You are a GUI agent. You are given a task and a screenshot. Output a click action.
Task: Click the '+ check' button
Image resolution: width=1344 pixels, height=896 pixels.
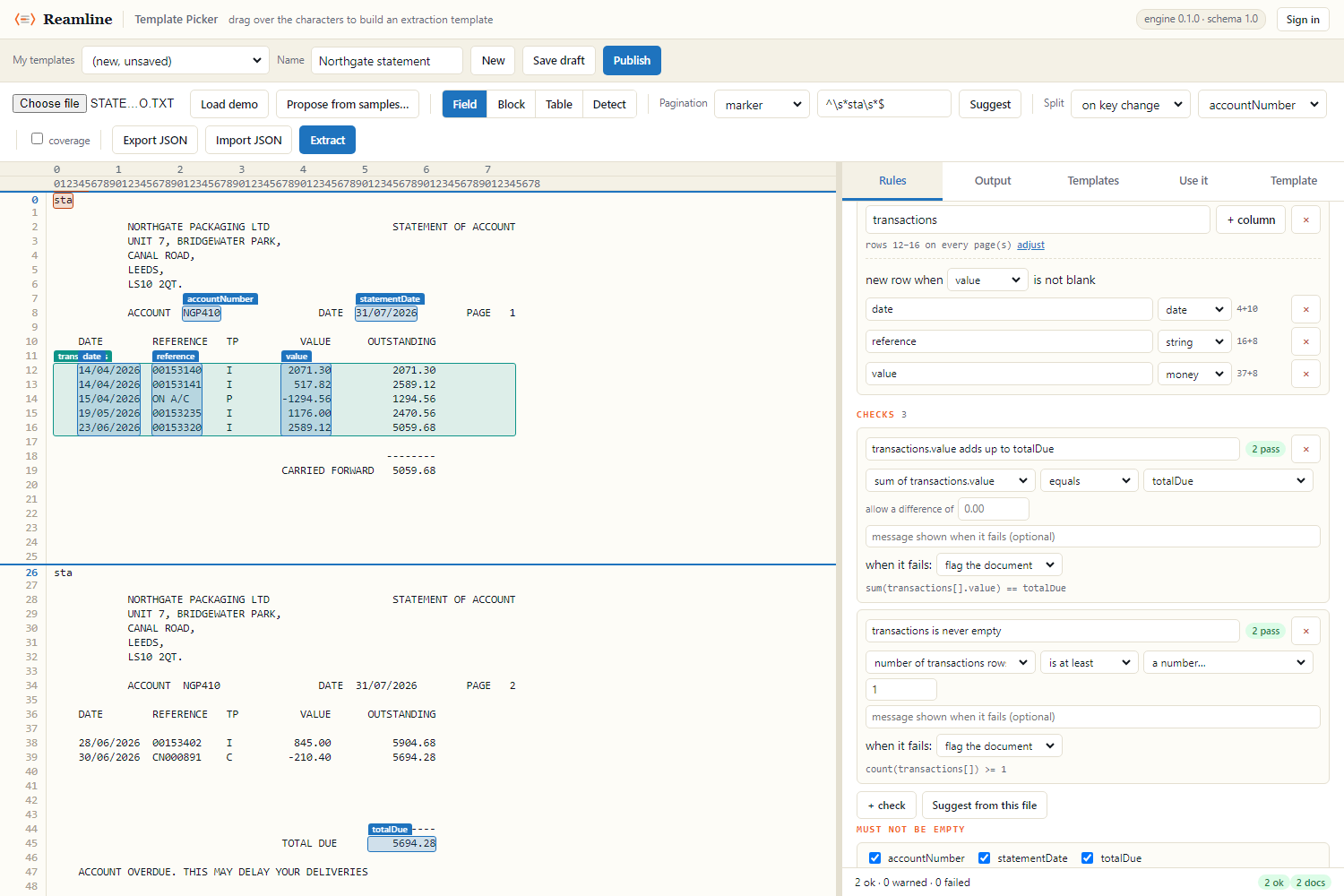tap(886, 805)
